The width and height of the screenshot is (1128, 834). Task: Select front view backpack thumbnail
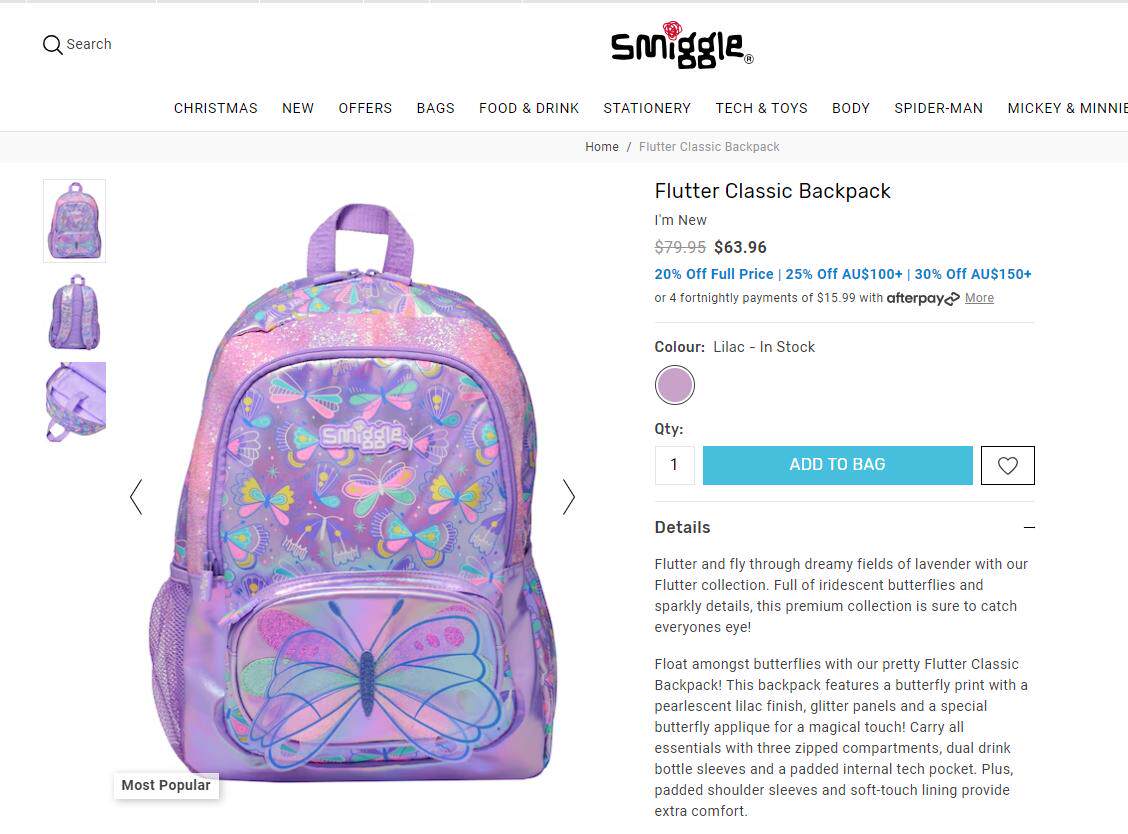pyautogui.click(x=74, y=221)
